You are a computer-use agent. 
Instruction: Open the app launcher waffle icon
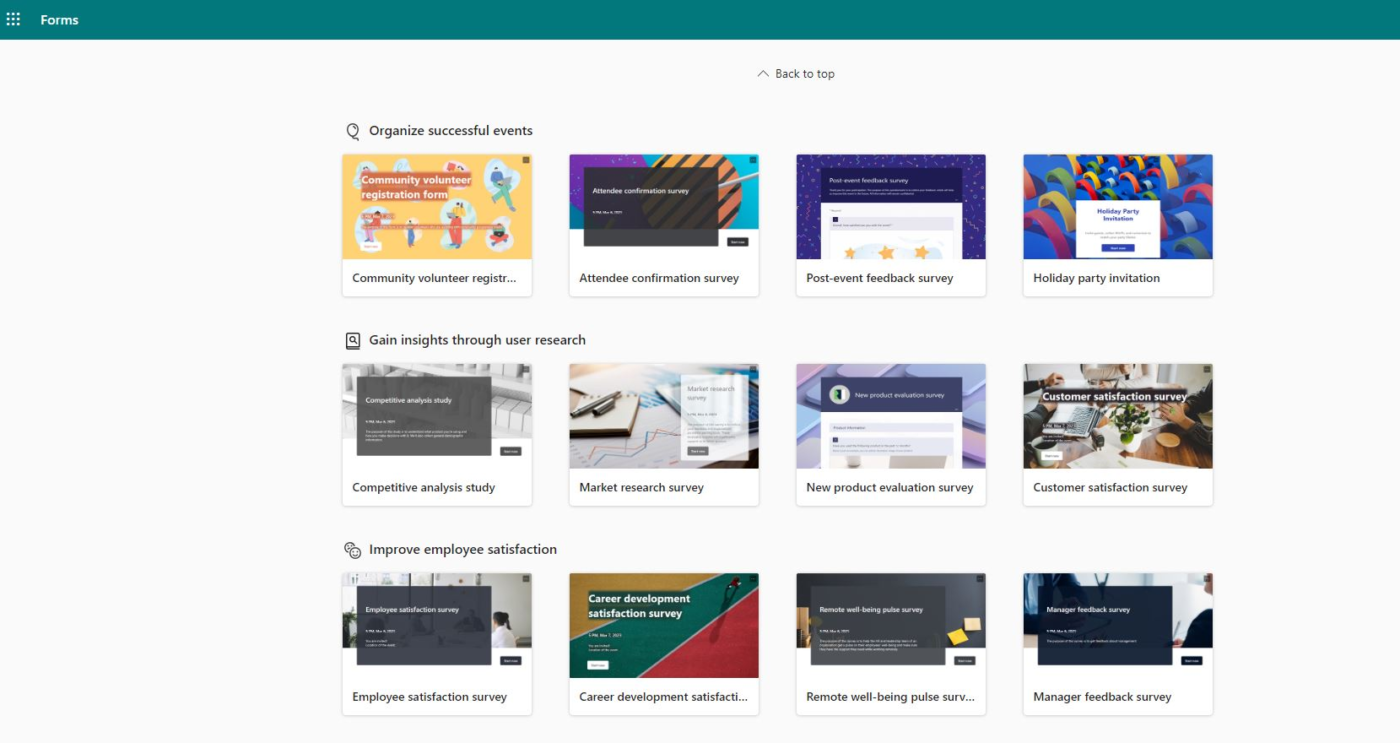(13, 20)
